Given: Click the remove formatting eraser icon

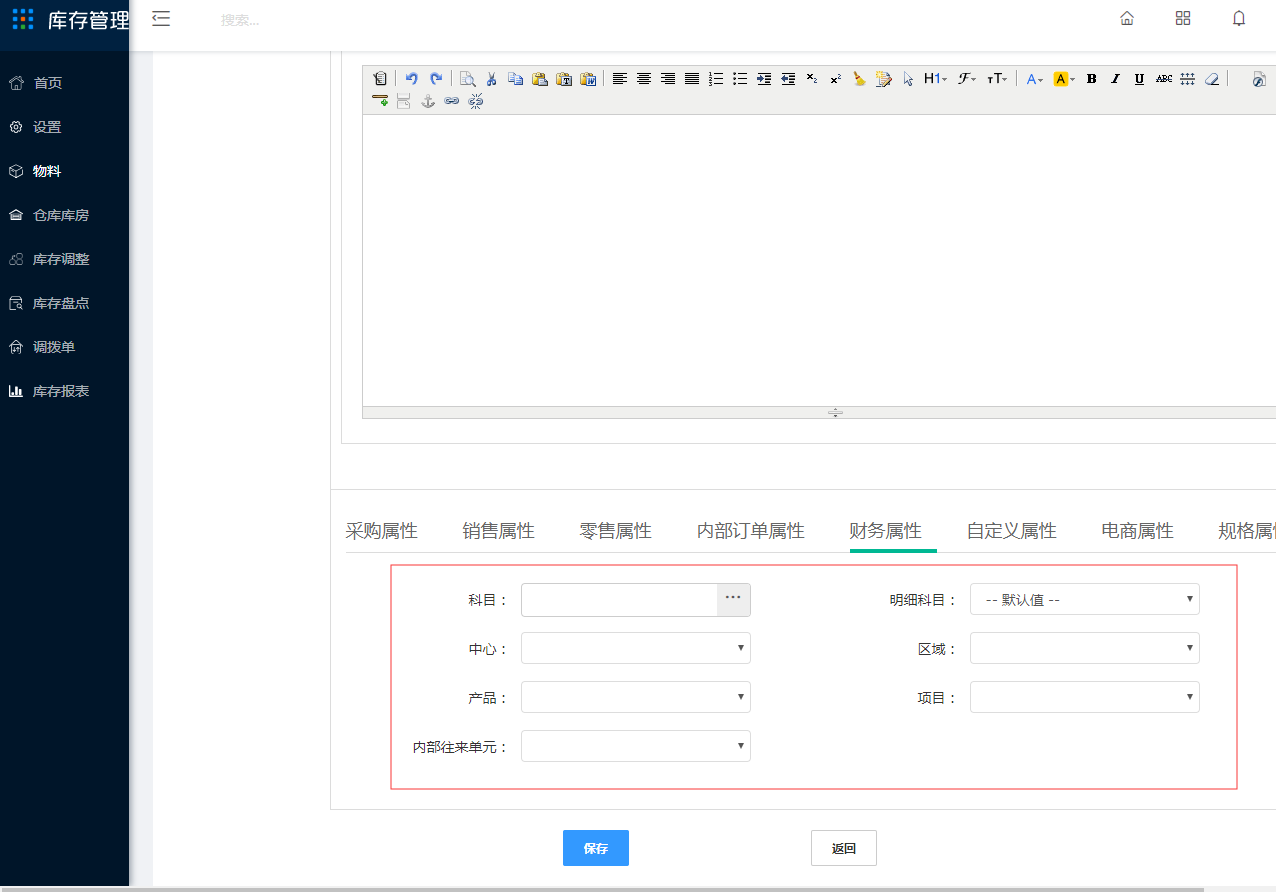Looking at the screenshot, I should point(1212,79).
